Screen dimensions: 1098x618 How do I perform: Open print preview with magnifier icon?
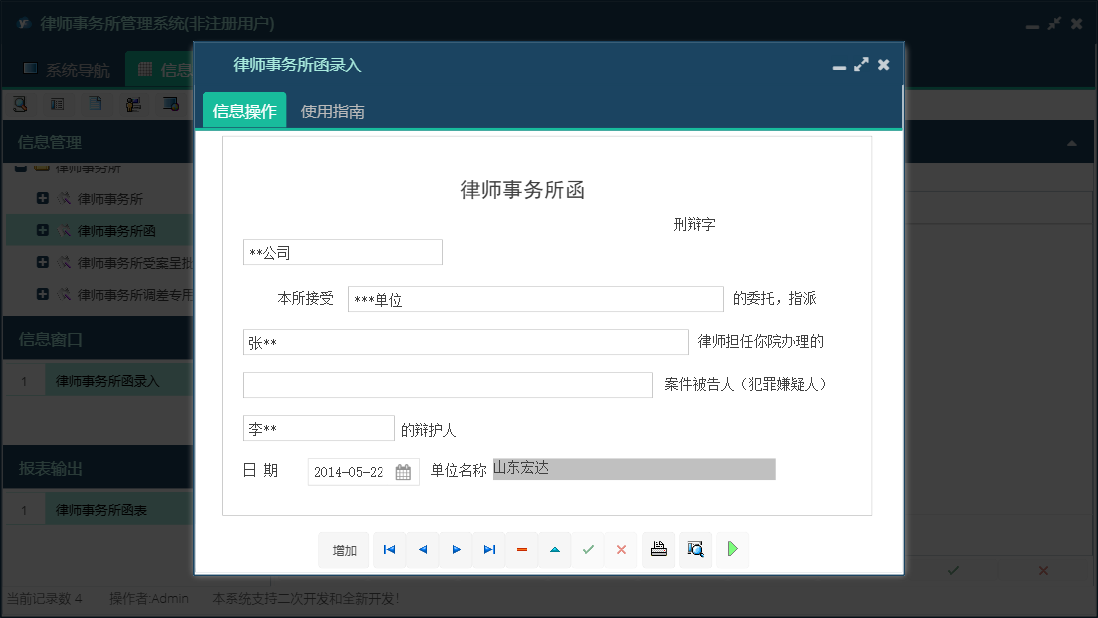[695, 549]
